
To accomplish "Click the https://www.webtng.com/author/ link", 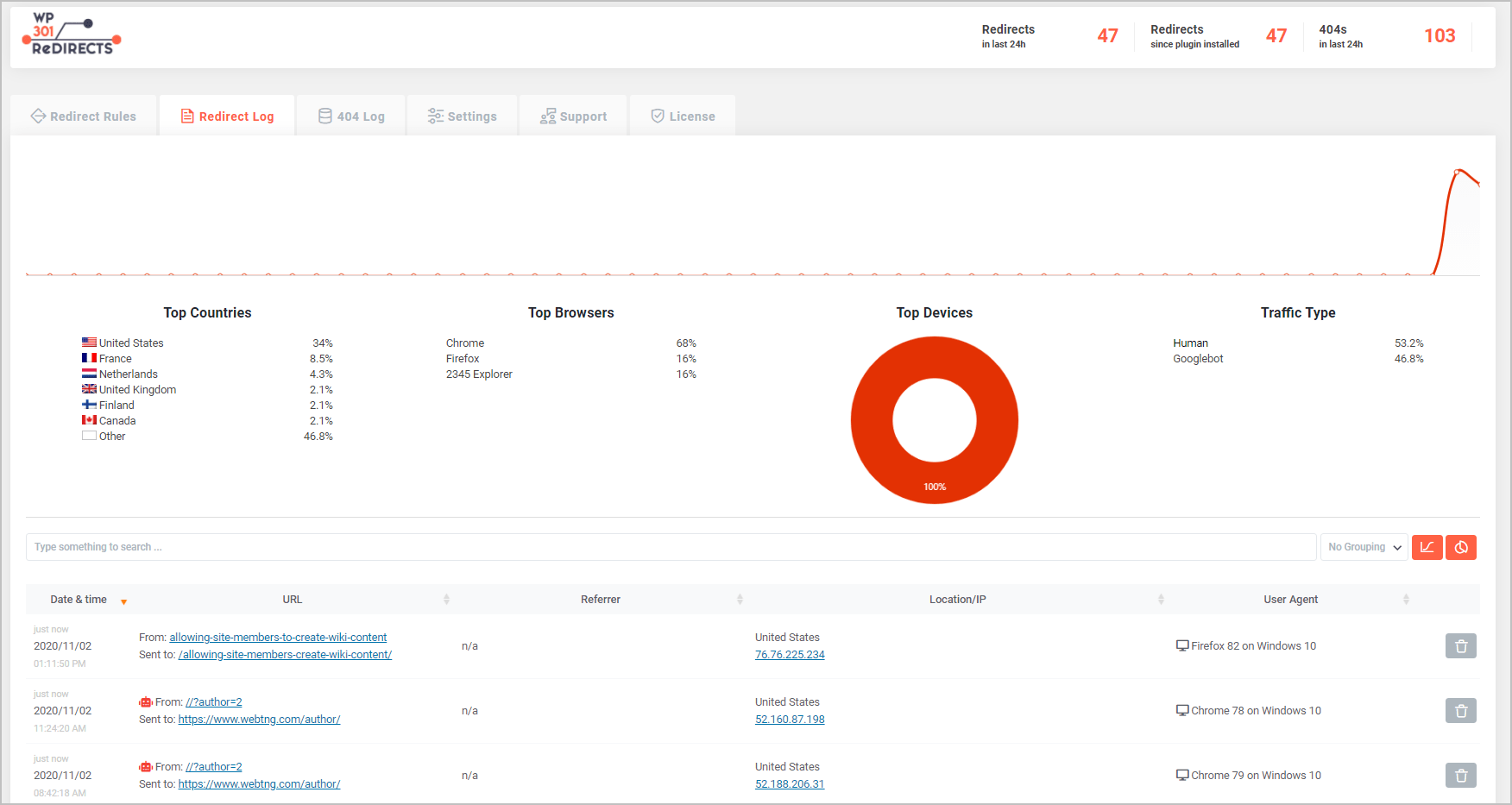I will [259, 719].
